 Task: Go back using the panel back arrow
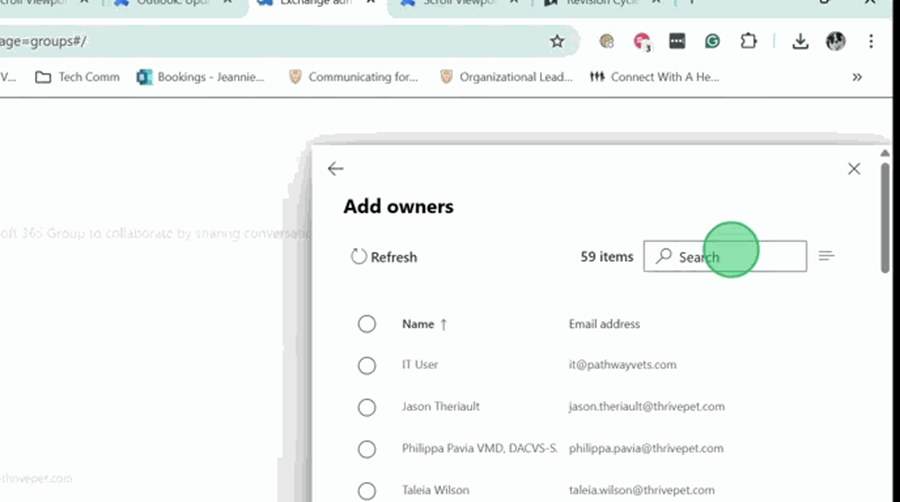click(x=336, y=169)
